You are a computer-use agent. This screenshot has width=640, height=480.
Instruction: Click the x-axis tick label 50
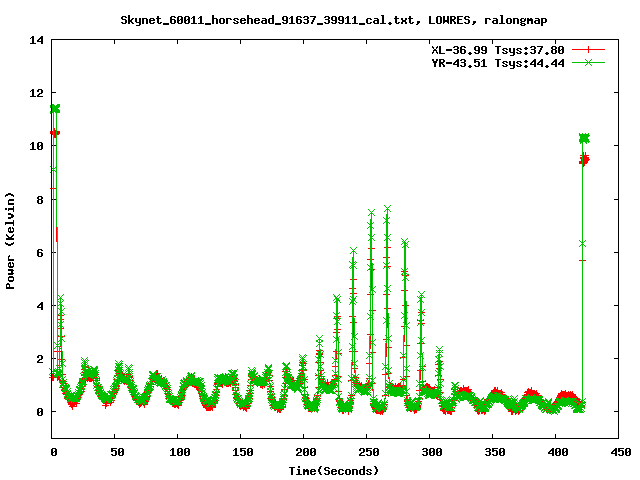pos(117,452)
